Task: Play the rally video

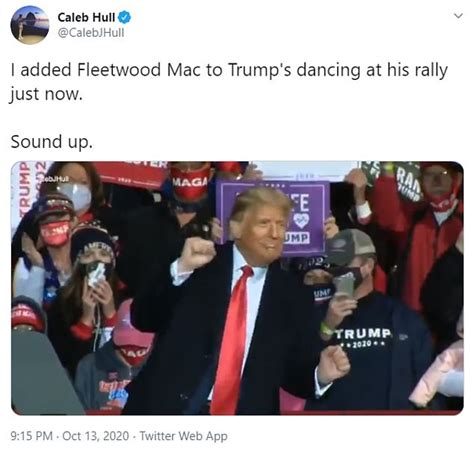Action: click(x=237, y=288)
